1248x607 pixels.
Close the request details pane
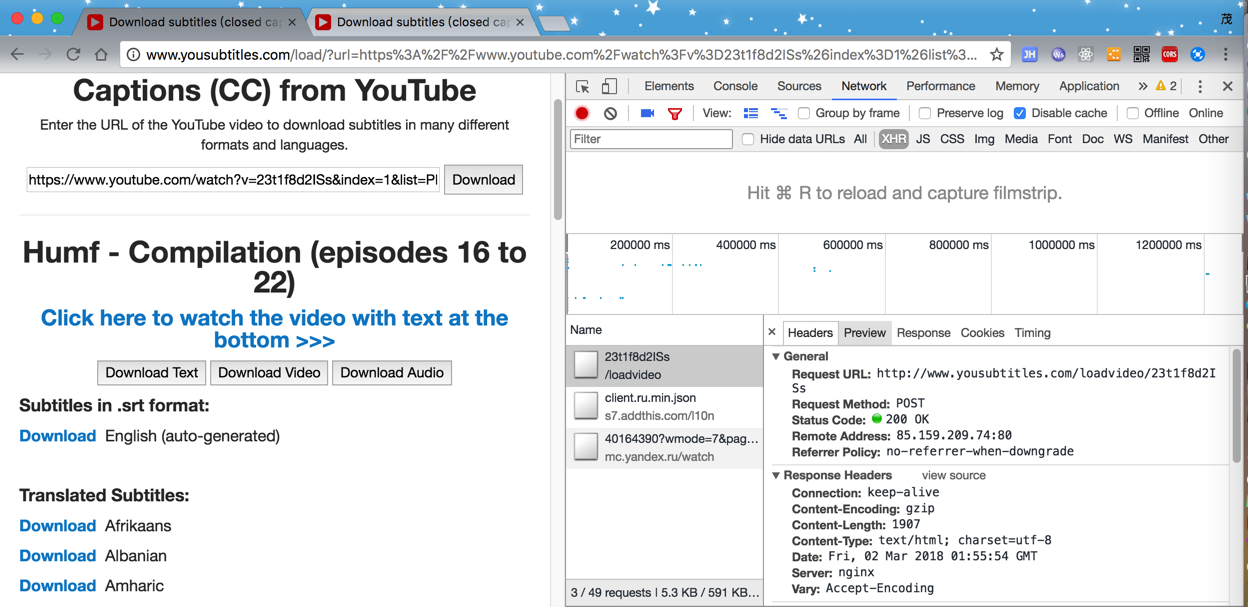[x=772, y=332]
